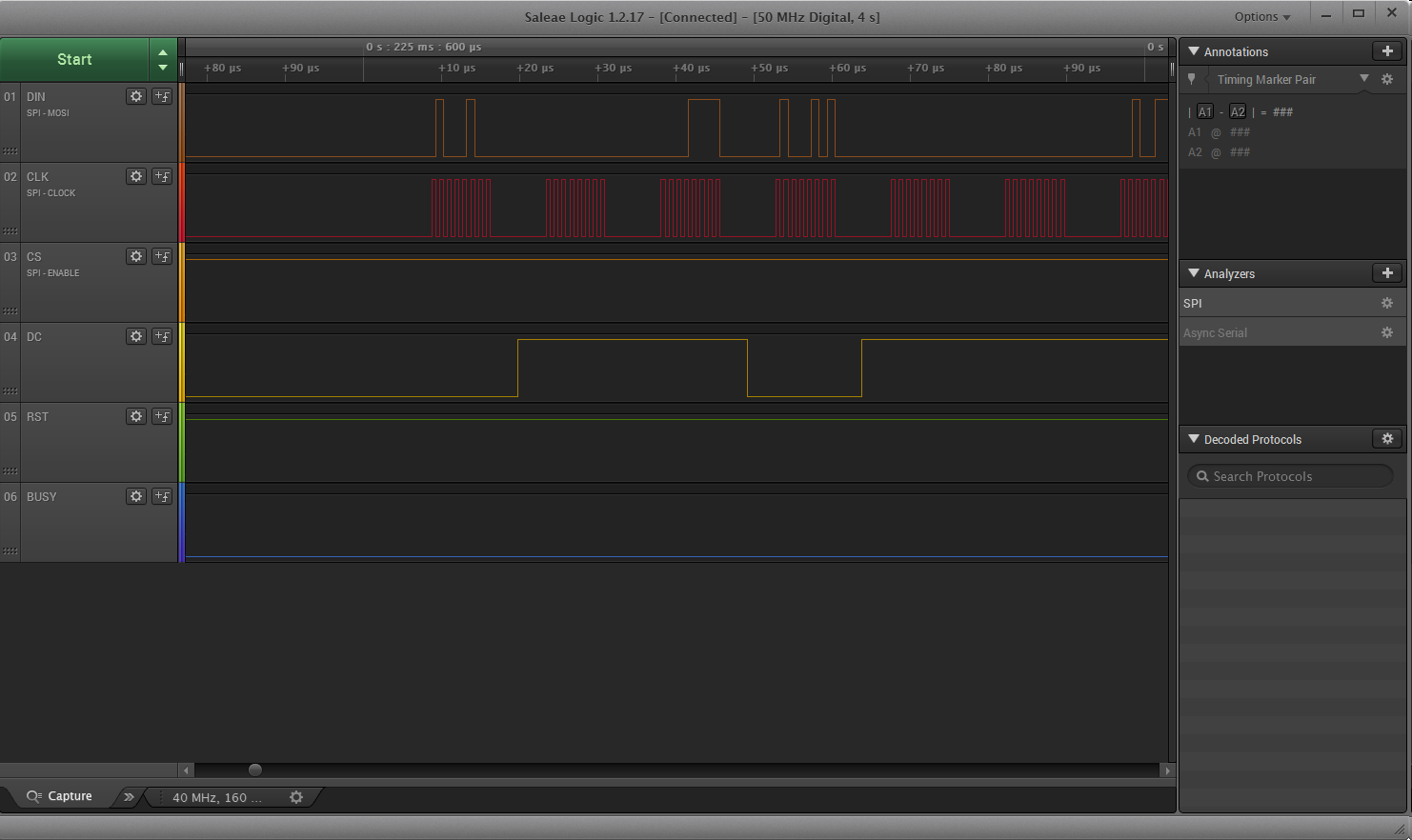Click the A2 timing marker badge

click(x=1238, y=111)
